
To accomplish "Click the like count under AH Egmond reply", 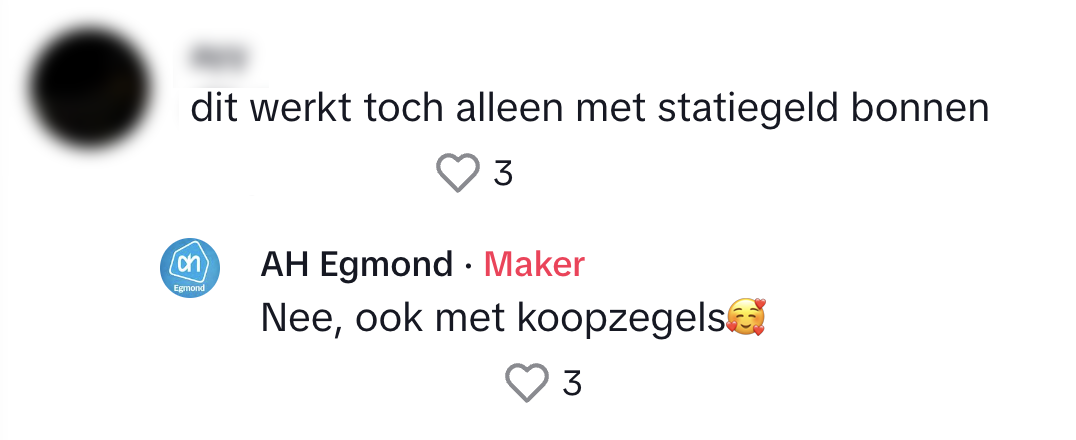I will pos(572,382).
